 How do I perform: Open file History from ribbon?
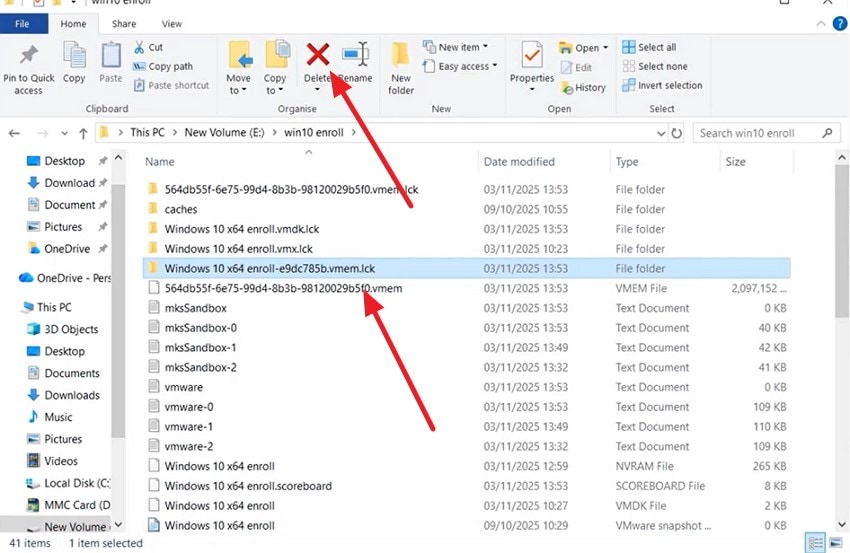click(x=583, y=87)
